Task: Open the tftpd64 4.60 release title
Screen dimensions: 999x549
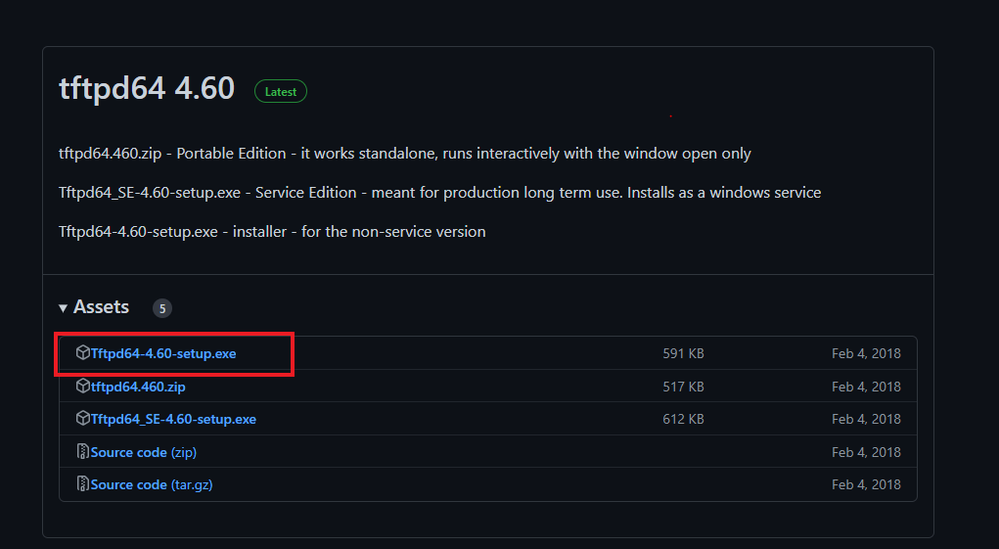Action: coord(147,89)
